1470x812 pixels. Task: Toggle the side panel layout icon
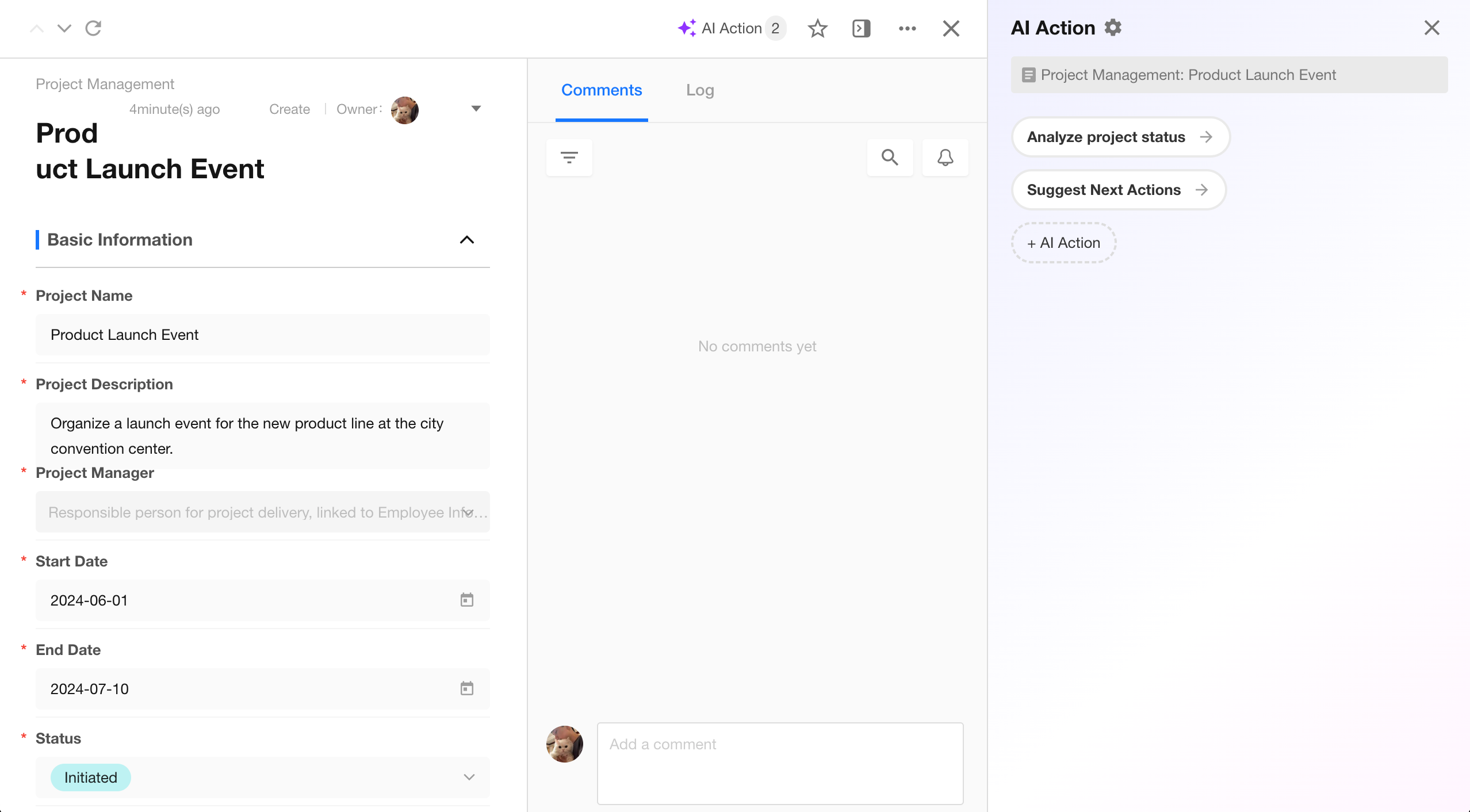861,28
